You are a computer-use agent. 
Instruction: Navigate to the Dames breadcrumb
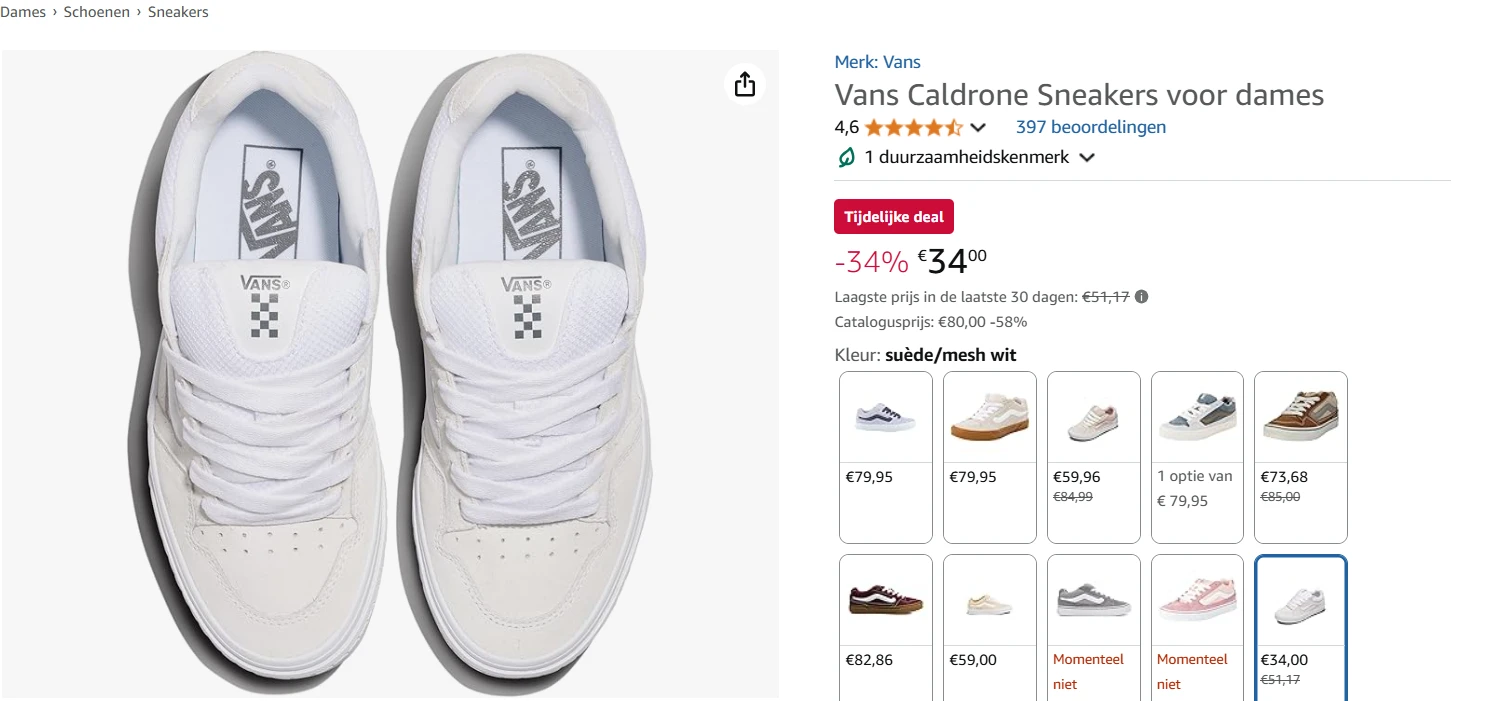point(23,11)
